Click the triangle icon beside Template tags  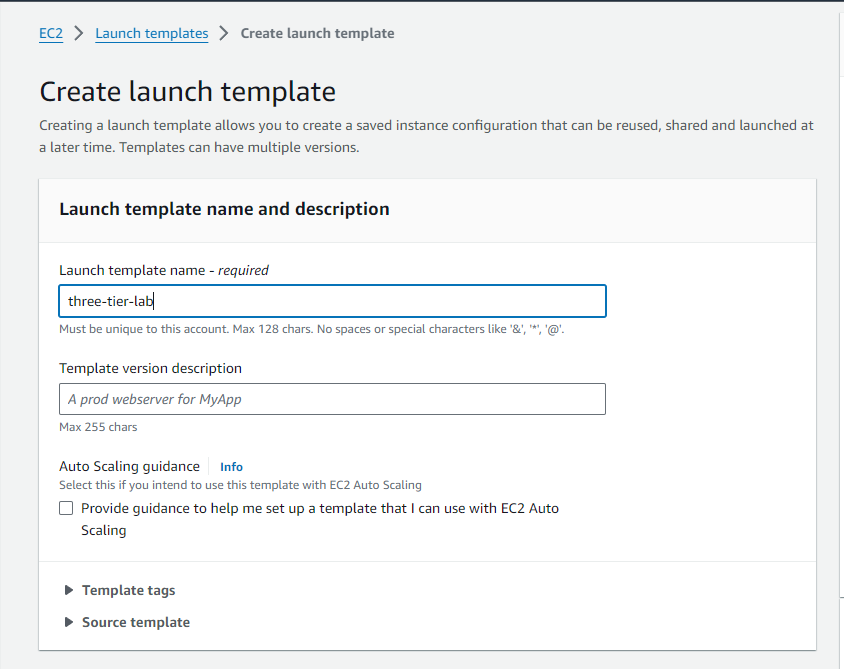pyautogui.click(x=69, y=590)
